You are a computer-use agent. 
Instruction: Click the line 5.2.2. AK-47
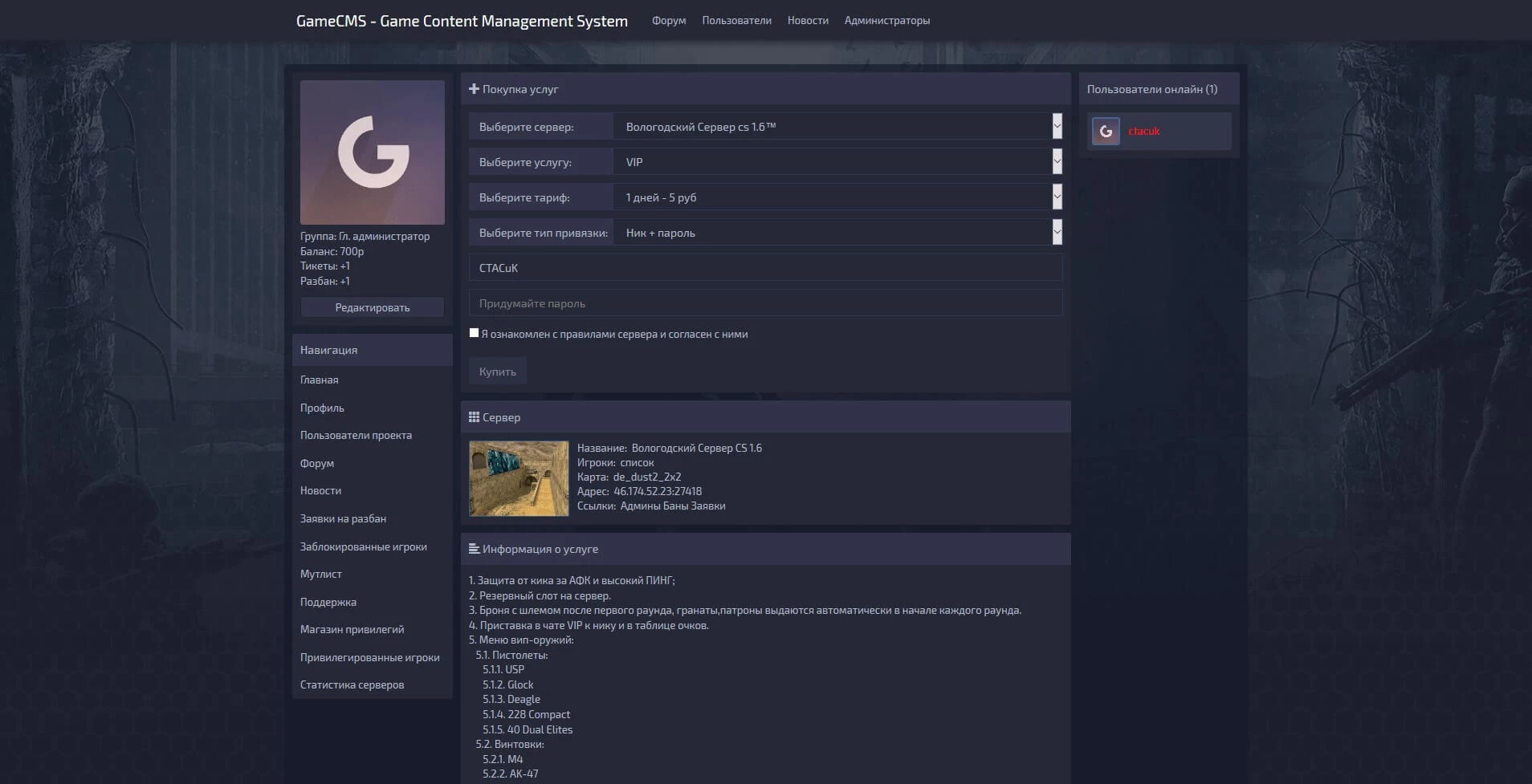pyautogui.click(x=511, y=774)
